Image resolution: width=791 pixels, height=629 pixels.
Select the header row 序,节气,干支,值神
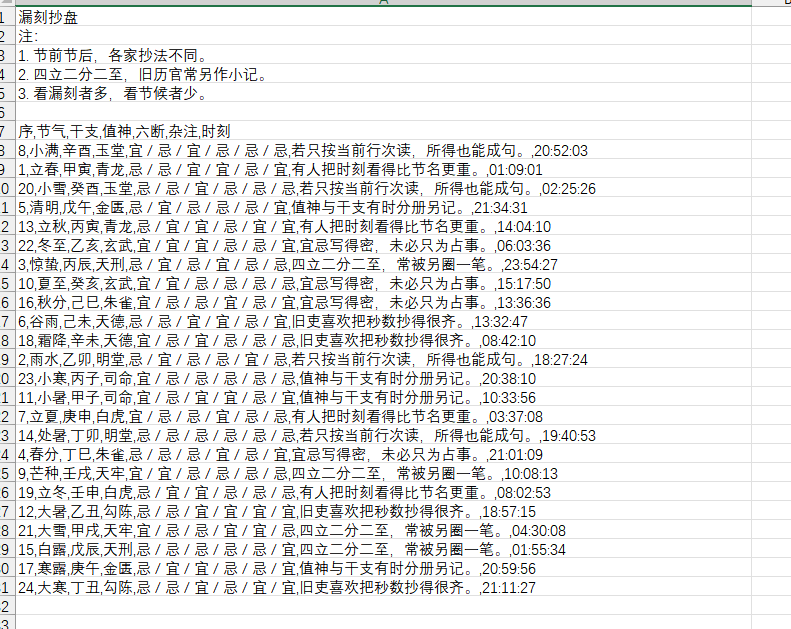pos(383,131)
